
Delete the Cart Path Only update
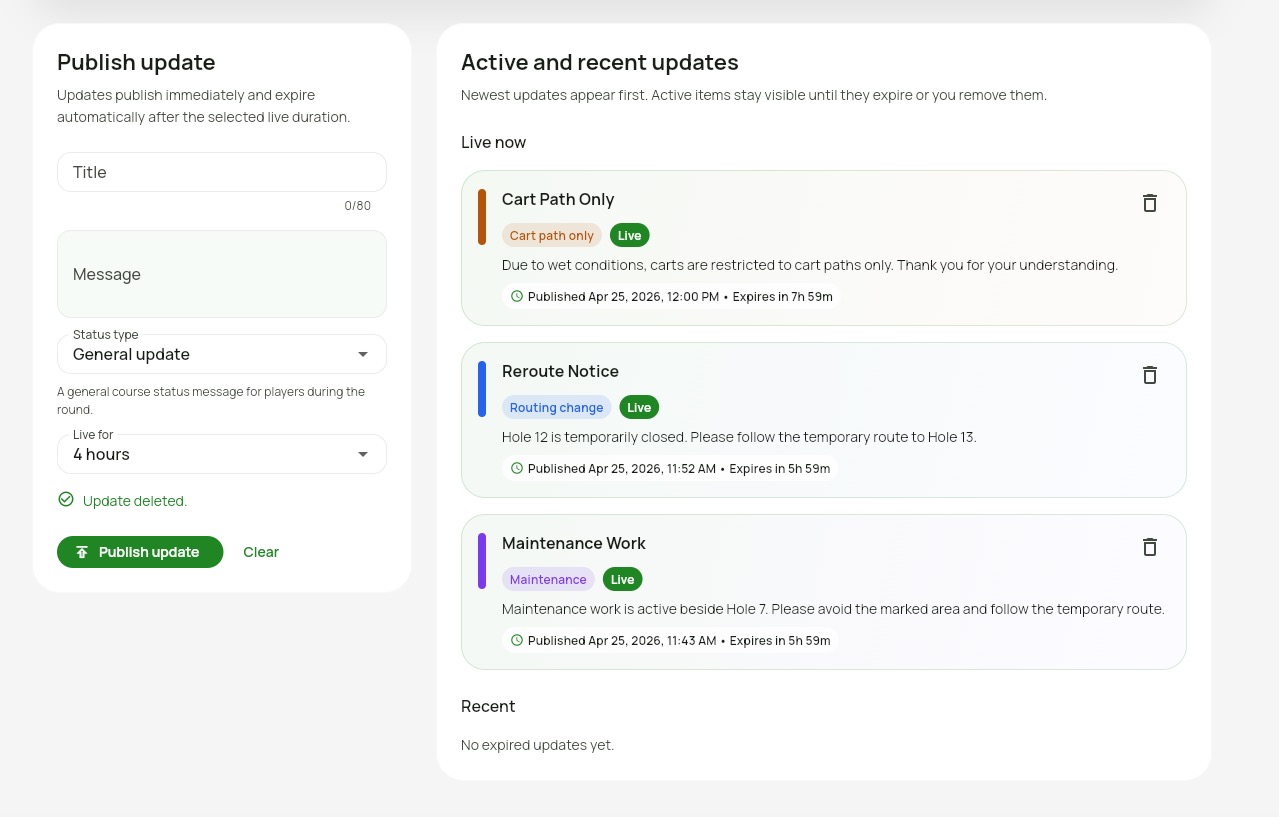point(1149,203)
